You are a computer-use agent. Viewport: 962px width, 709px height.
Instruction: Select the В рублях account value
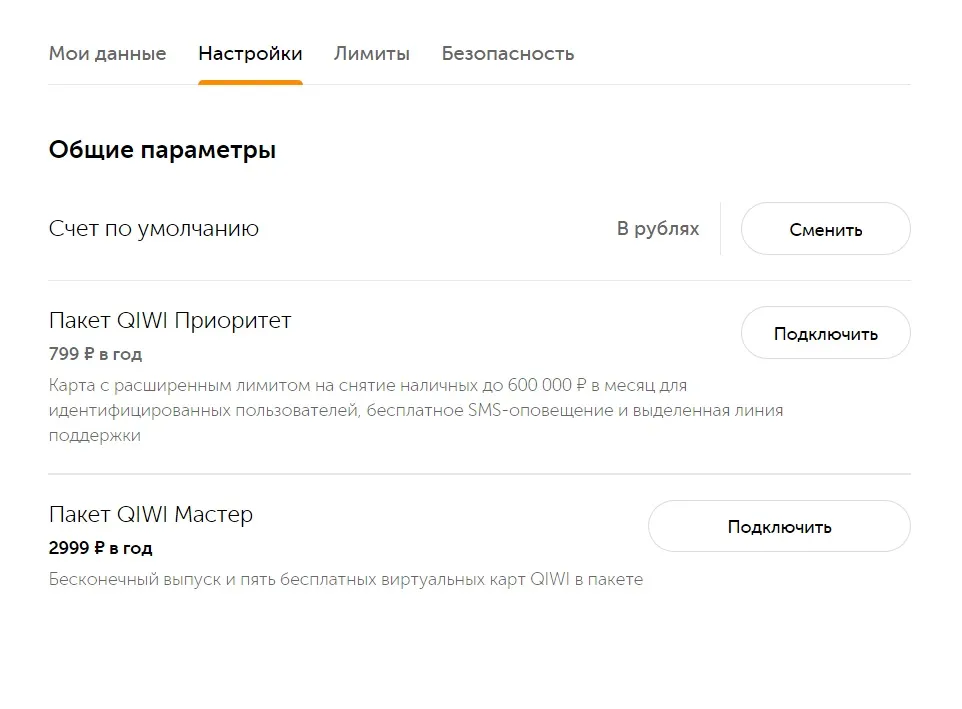coord(658,229)
